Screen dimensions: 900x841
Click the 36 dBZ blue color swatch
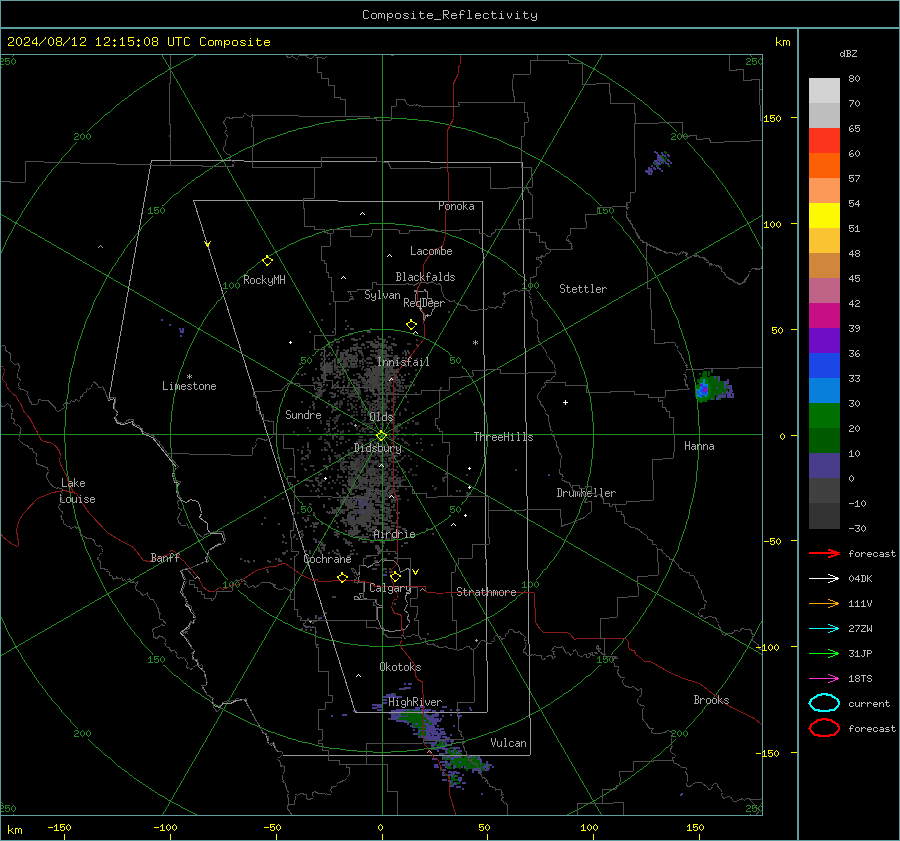click(x=824, y=365)
